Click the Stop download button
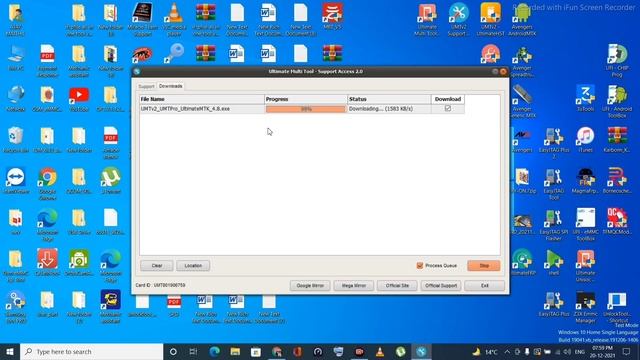Screen dimensions: 640x360 (x=484, y=266)
